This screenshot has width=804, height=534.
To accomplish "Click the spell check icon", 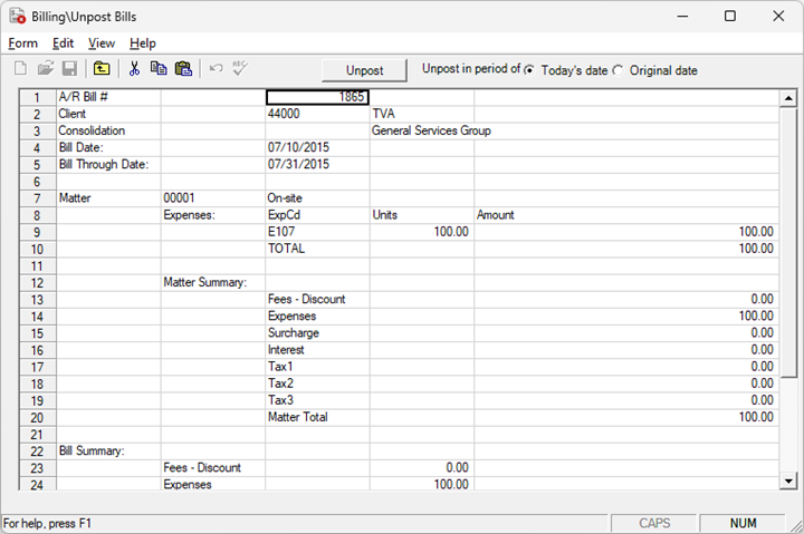I will 240,69.
